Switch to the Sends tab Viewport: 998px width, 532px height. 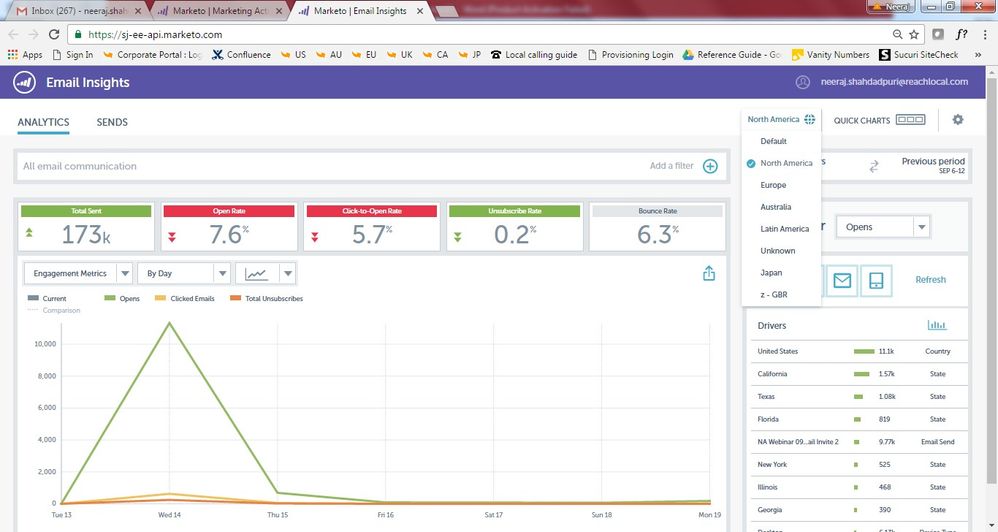click(x=112, y=122)
